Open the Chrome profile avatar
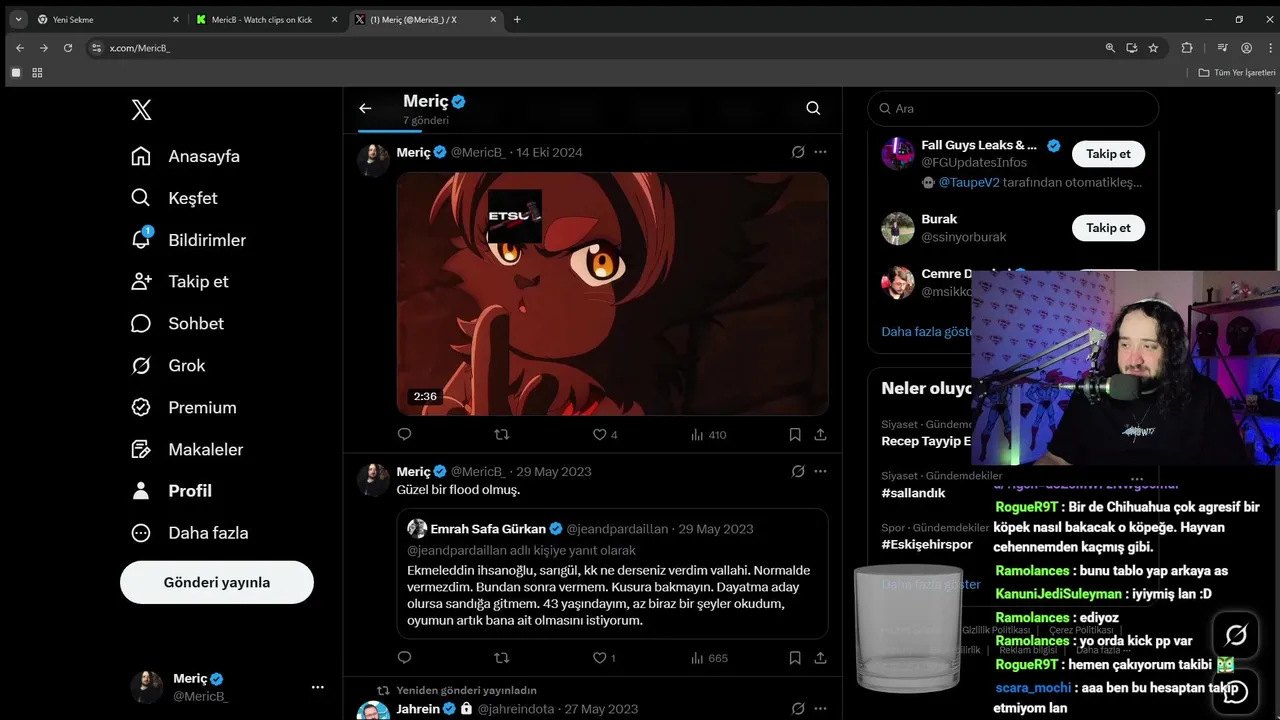Viewport: 1280px width, 720px height. [x=1246, y=47]
